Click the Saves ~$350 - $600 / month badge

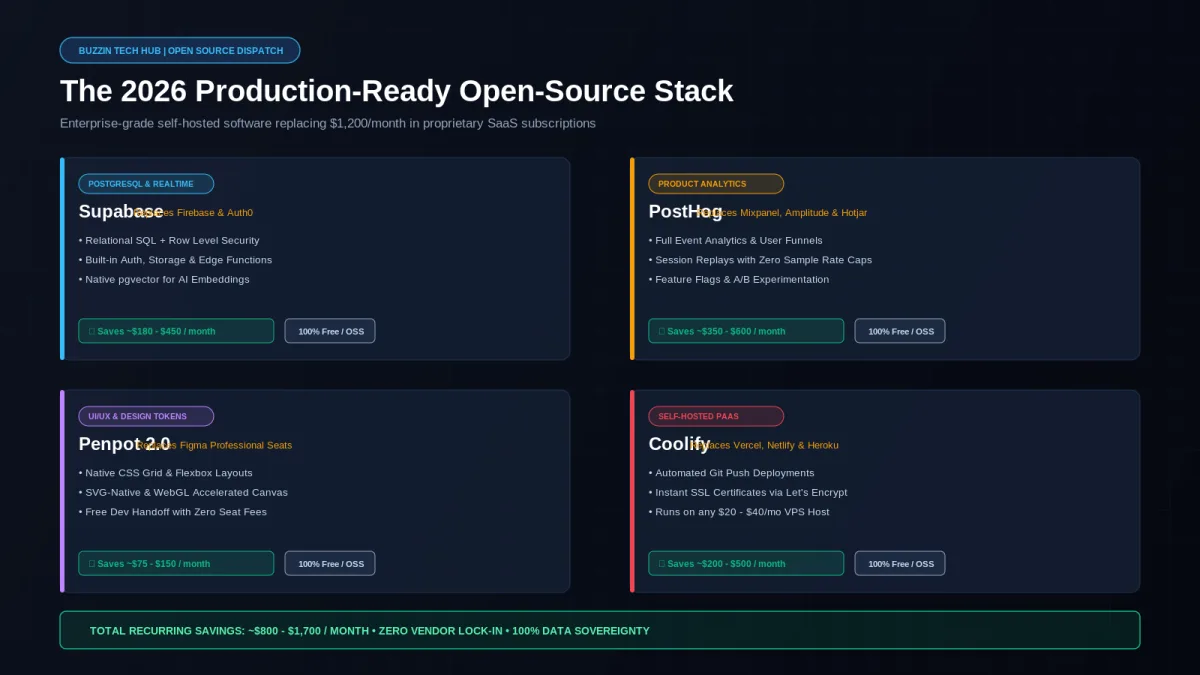point(746,331)
